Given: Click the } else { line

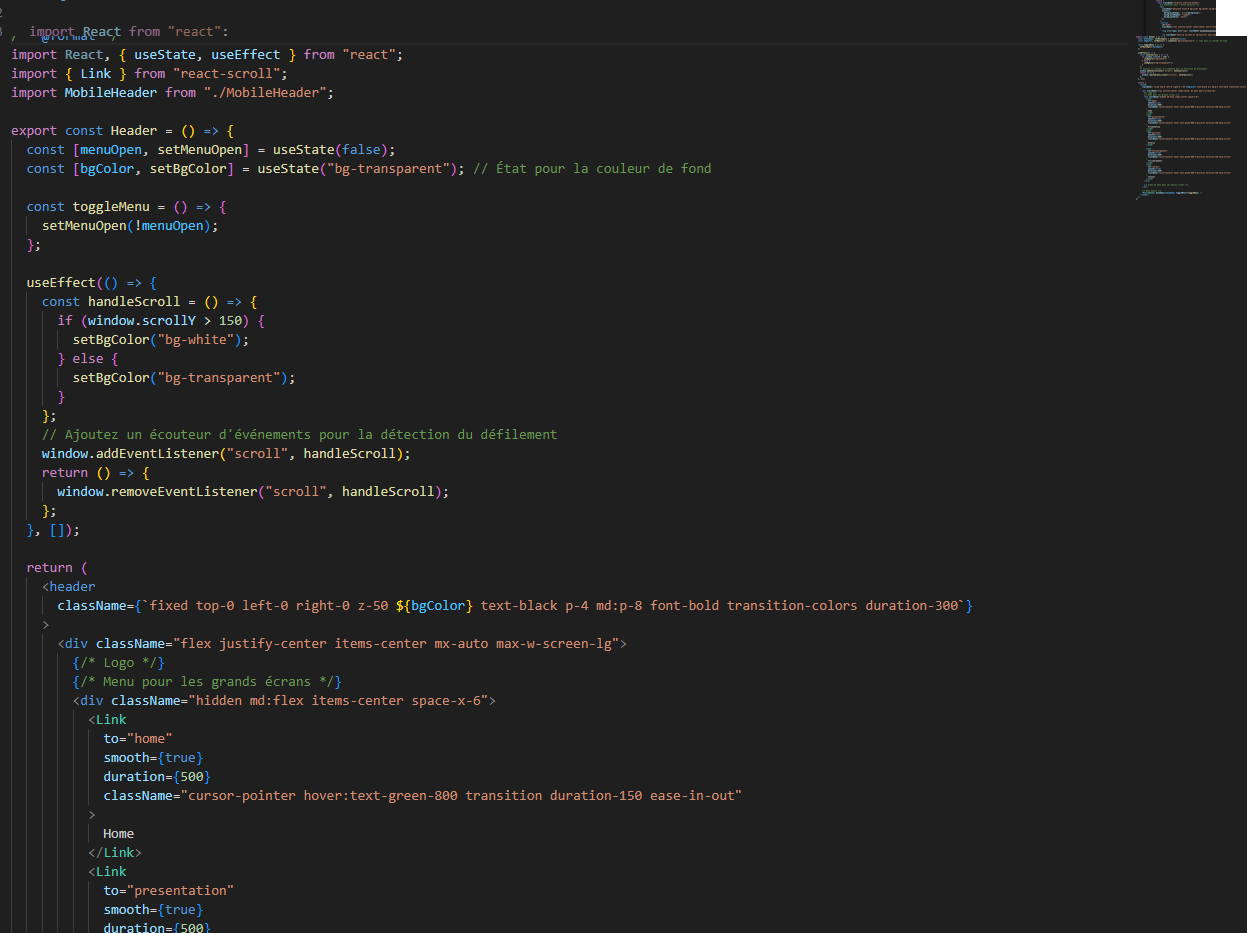Looking at the screenshot, I should tap(88, 358).
